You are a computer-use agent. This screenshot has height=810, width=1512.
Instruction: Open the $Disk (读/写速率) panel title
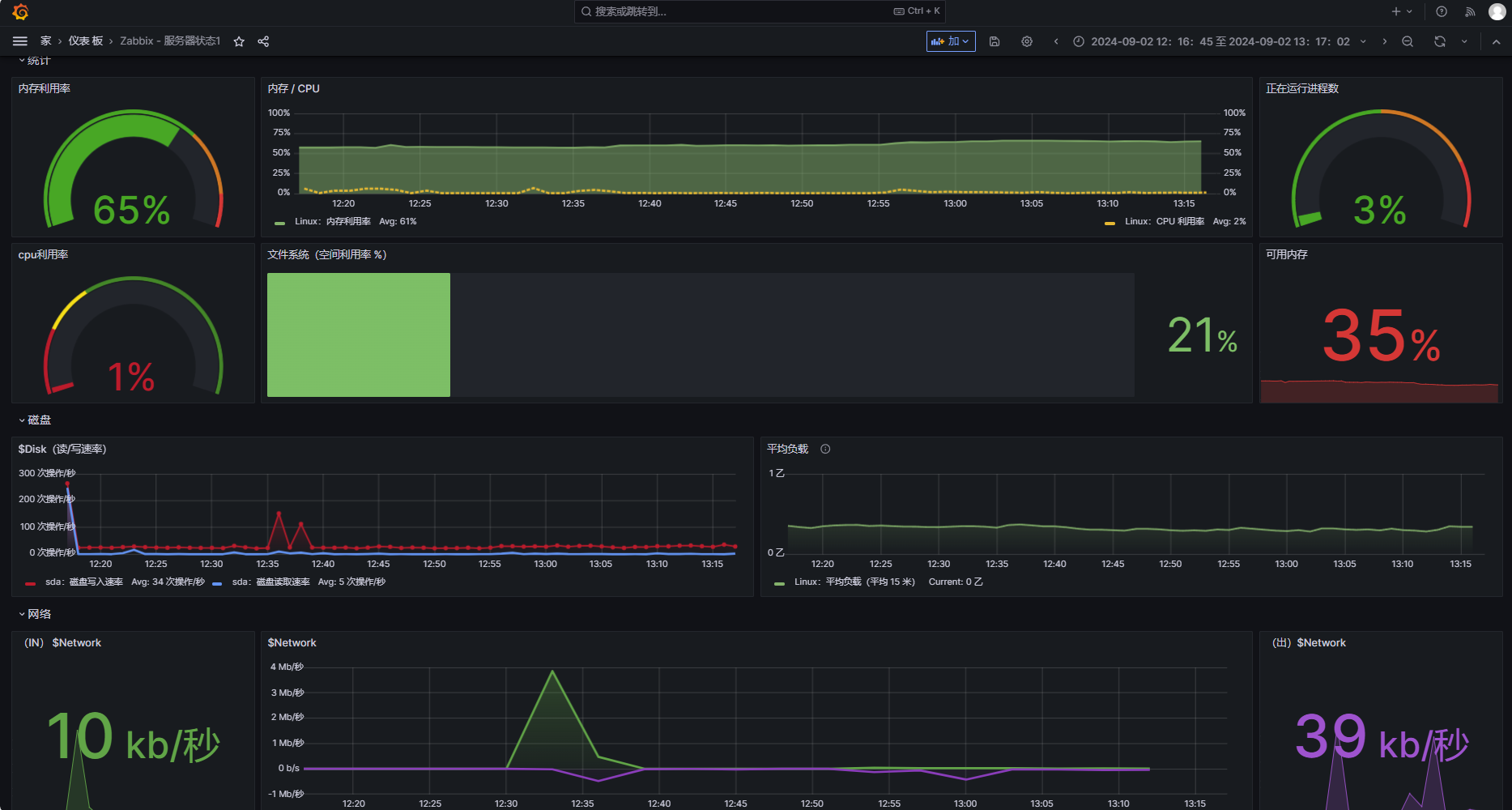62,449
